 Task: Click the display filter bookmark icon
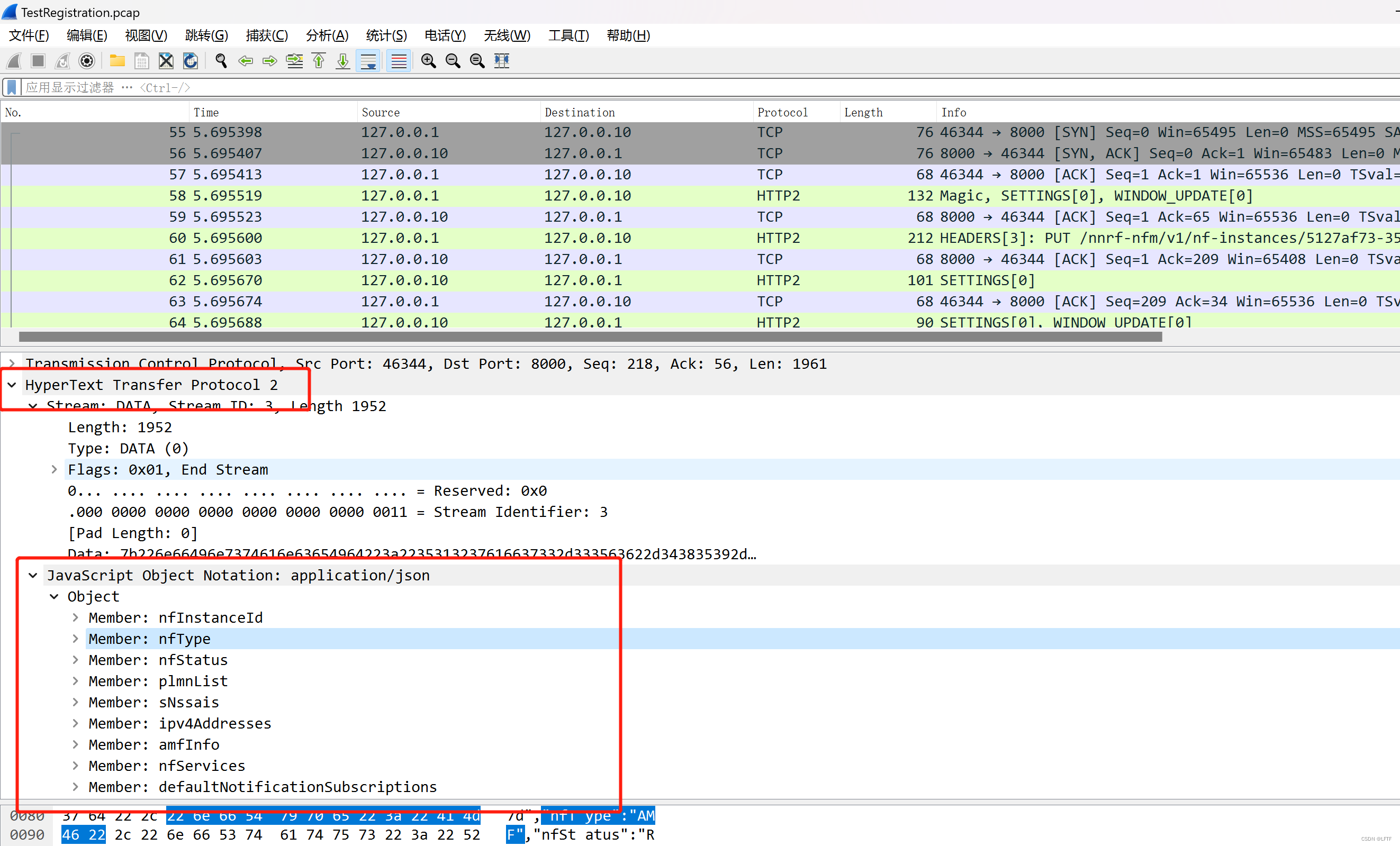(11, 87)
